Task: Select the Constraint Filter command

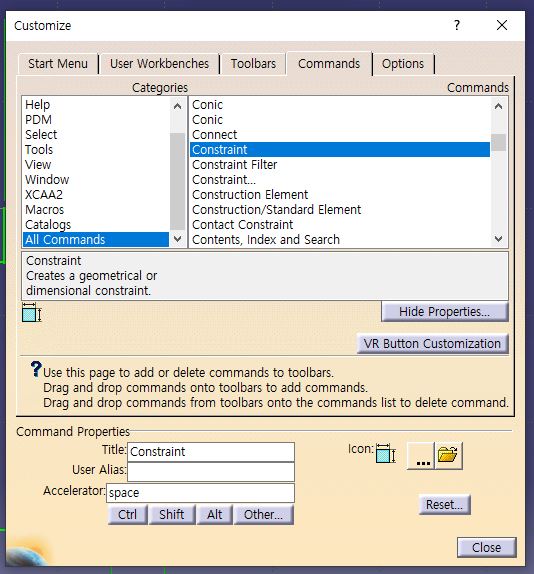Action: [340, 165]
